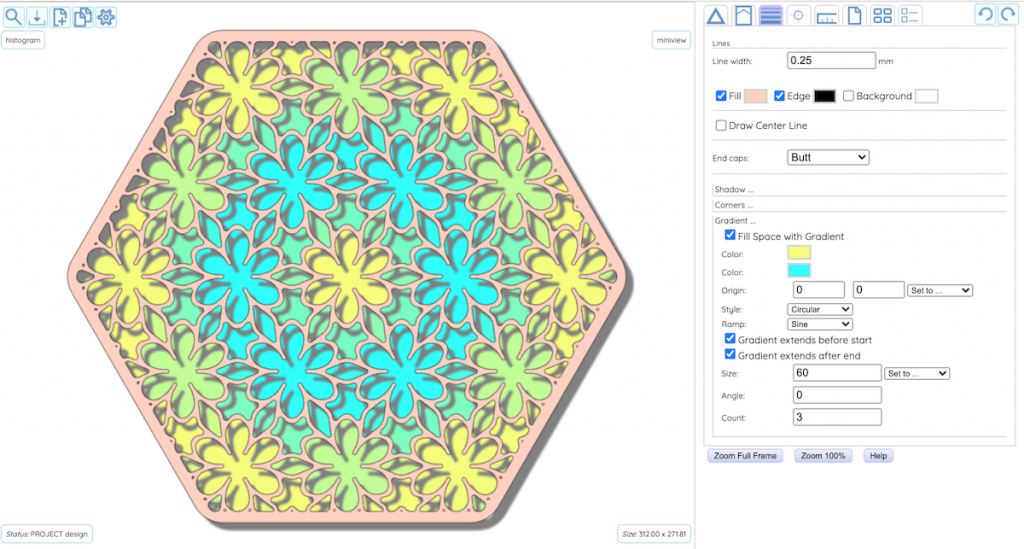Select the highlighted Lines tab
This screenshot has width=1024, height=549.
click(771, 16)
